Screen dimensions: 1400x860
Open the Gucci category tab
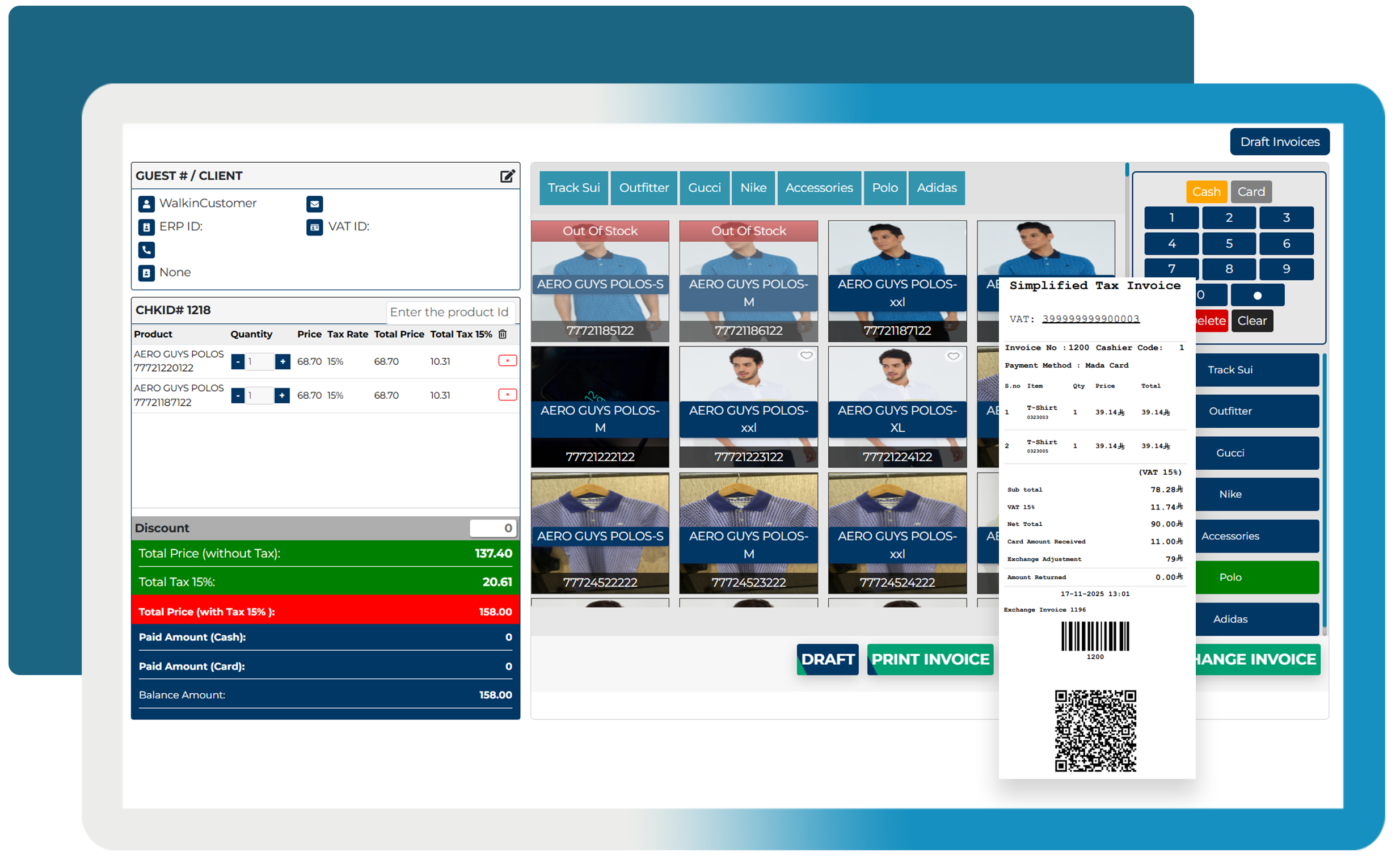[704, 188]
